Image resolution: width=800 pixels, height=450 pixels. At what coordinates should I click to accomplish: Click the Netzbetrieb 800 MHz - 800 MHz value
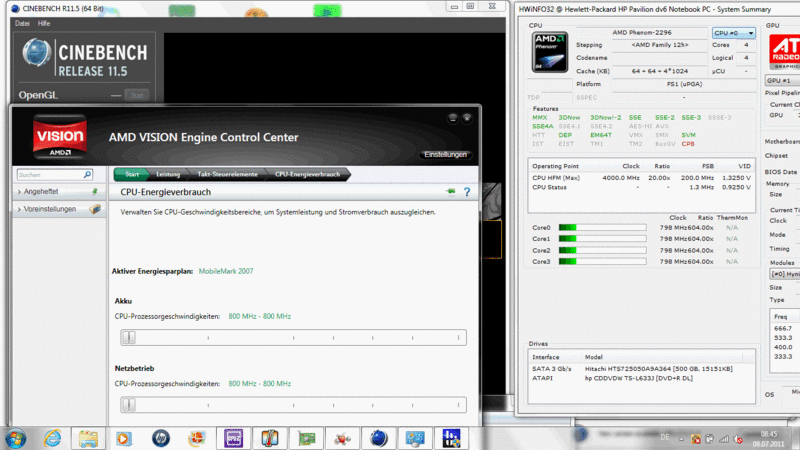click(x=260, y=384)
